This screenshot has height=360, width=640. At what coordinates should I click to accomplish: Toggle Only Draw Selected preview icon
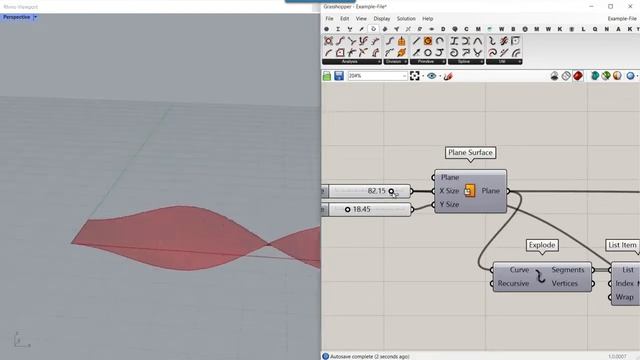[x=595, y=76]
